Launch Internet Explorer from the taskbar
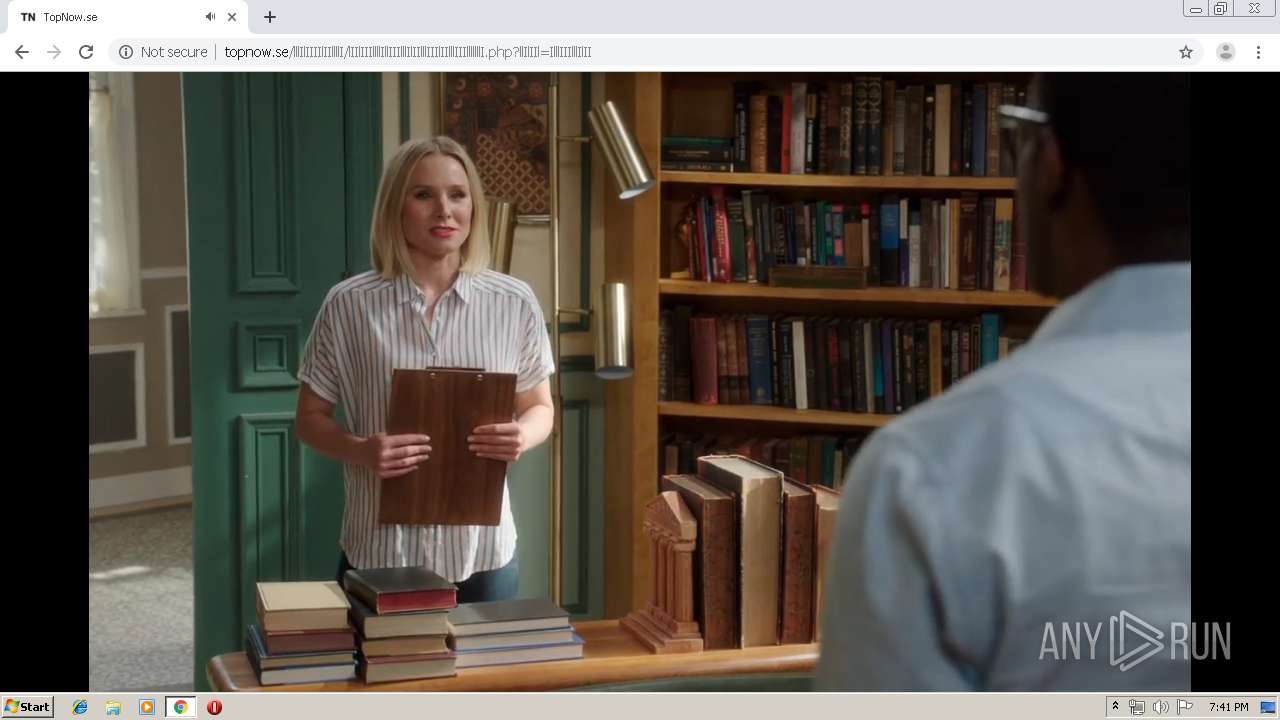This screenshot has width=1280, height=720. click(80, 707)
